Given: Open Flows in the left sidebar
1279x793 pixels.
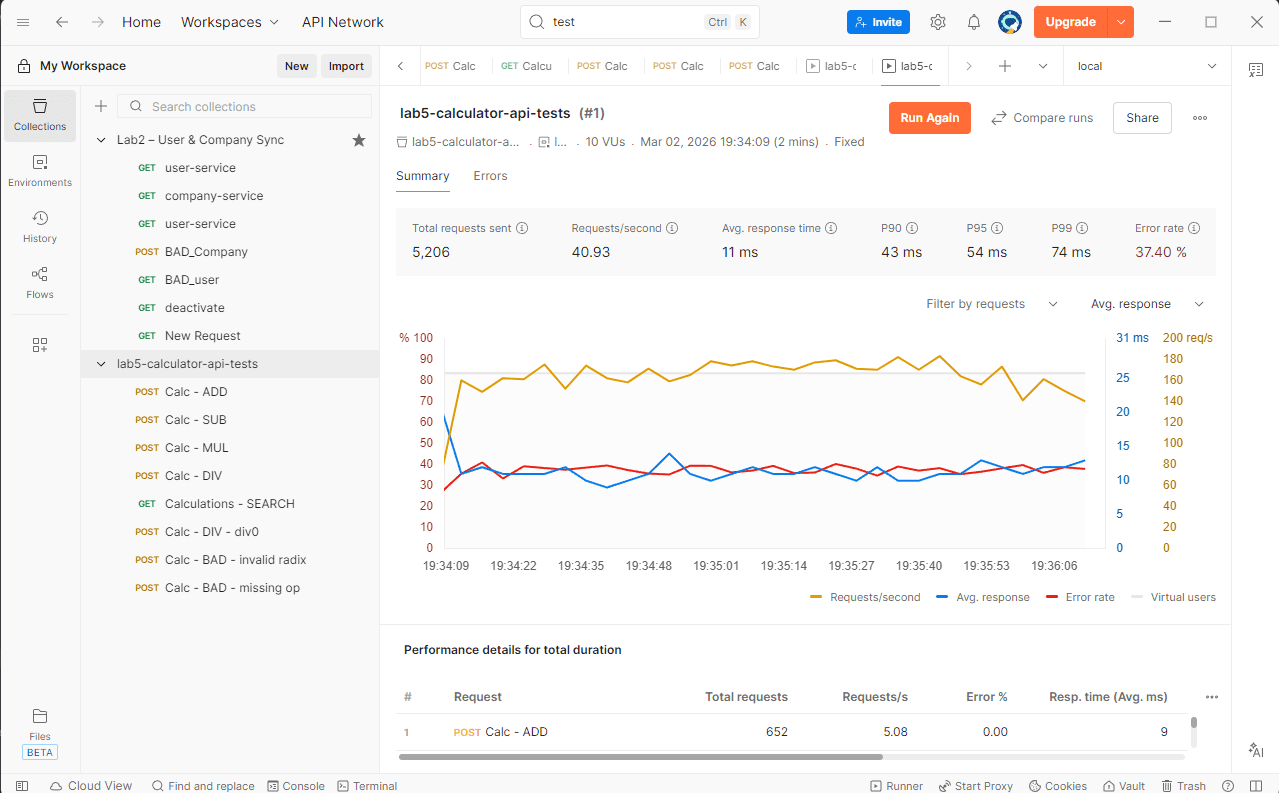Looking at the screenshot, I should pos(39,281).
